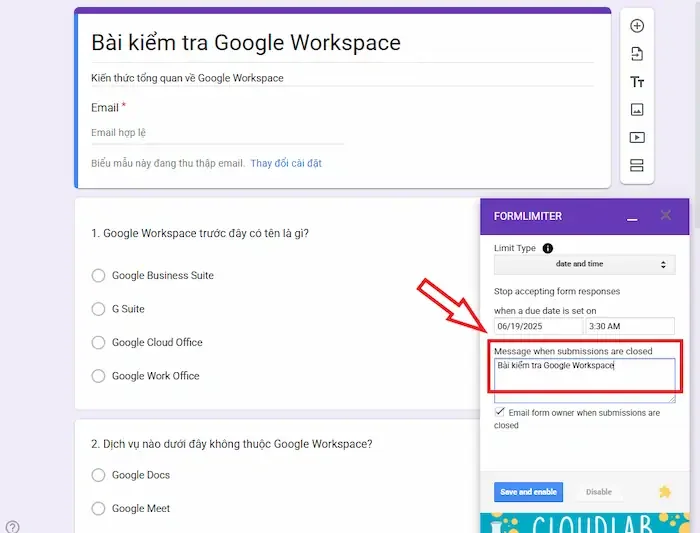Insert an image into the form
Screen dimensions: 700x533
(637, 110)
